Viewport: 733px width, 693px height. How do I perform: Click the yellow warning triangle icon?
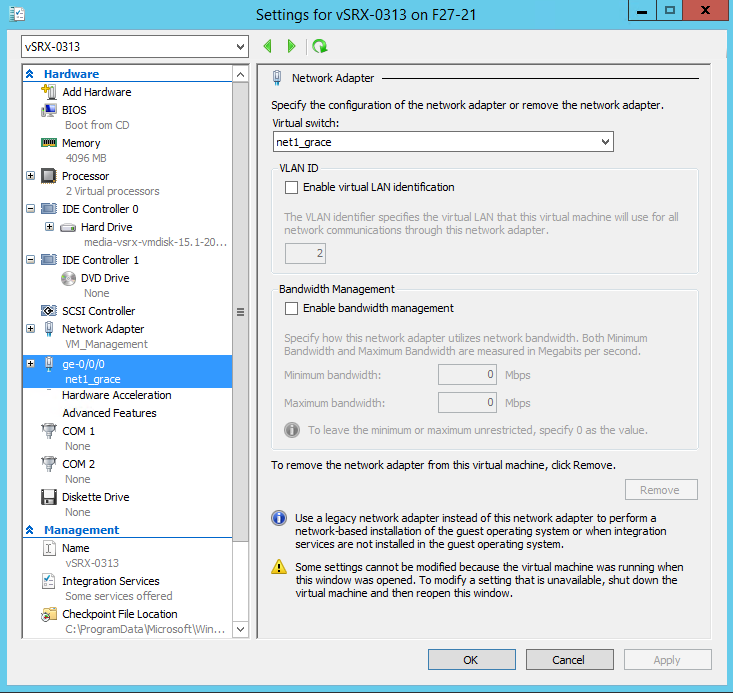coord(279,566)
